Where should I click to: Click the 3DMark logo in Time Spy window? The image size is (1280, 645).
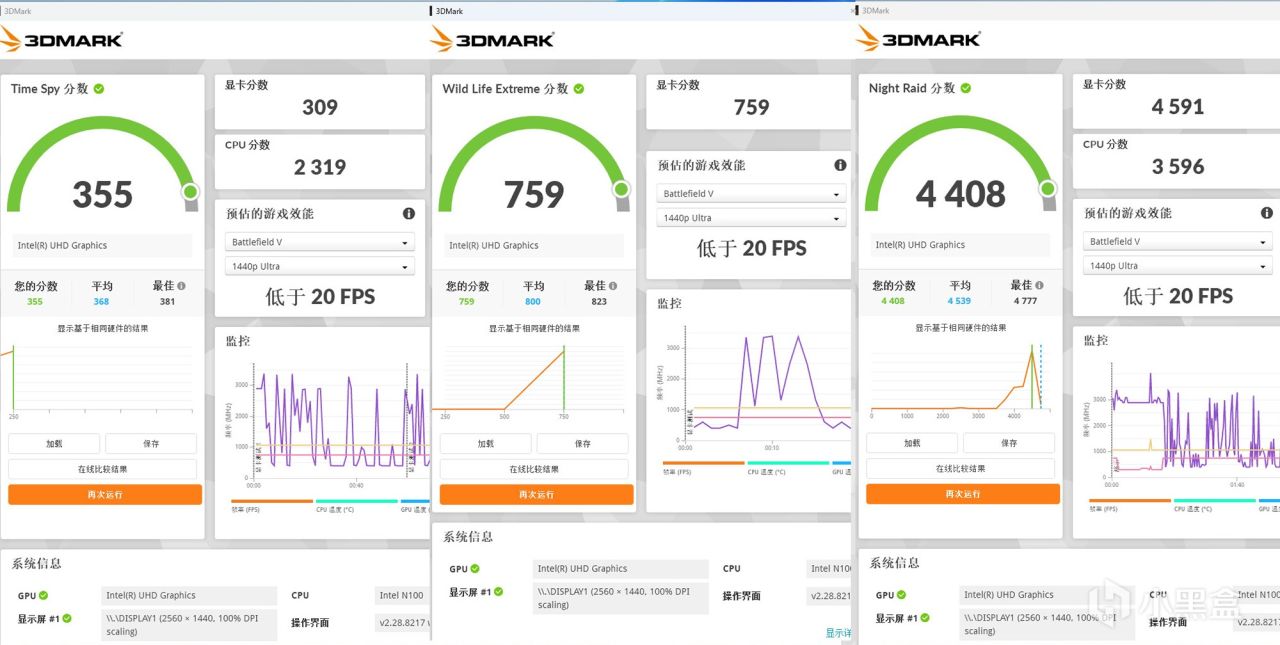point(62,39)
